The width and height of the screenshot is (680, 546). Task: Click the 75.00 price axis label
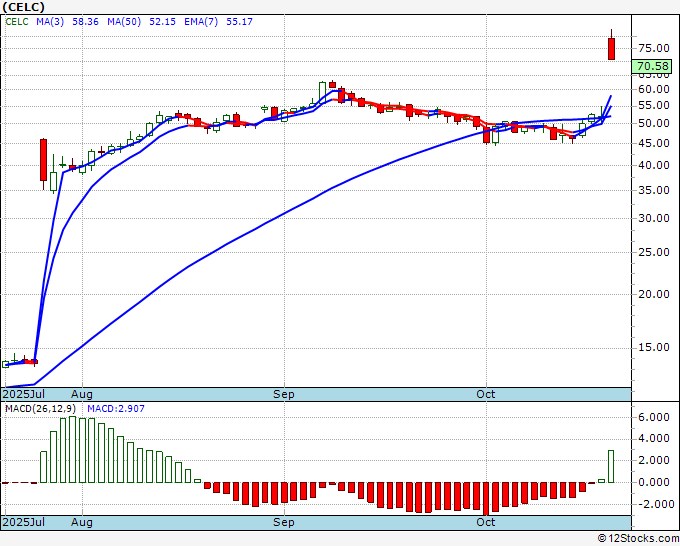(x=654, y=48)
